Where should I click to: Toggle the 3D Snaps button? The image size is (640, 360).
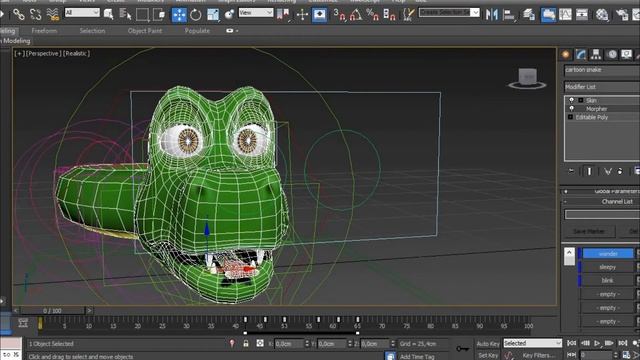pyautogui.click(x=339, y=15)
